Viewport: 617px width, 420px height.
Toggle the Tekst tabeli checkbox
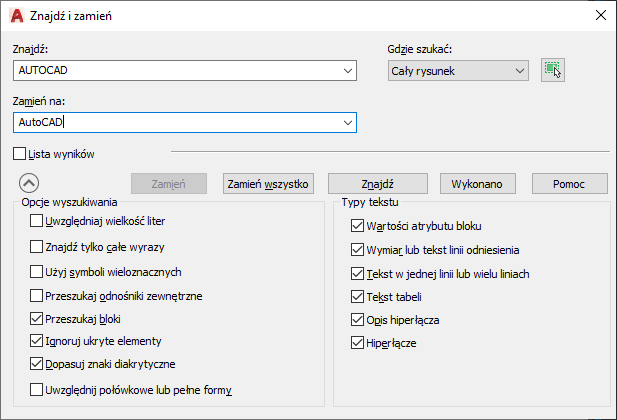(x=358, y=296)
